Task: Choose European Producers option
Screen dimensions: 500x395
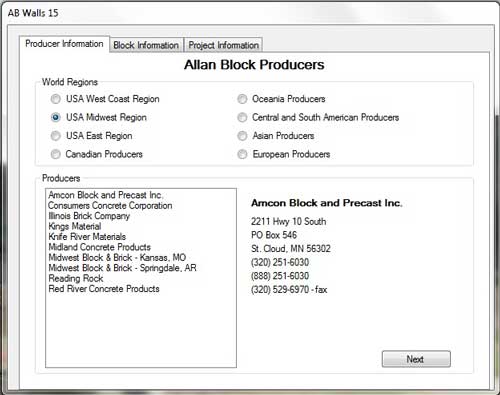Action: 242,154
